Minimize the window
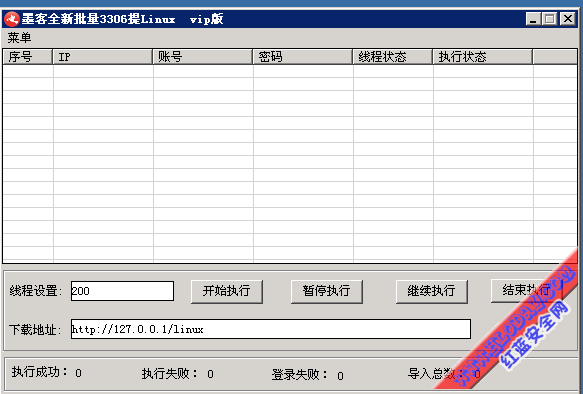 click(x=533, y=19)
